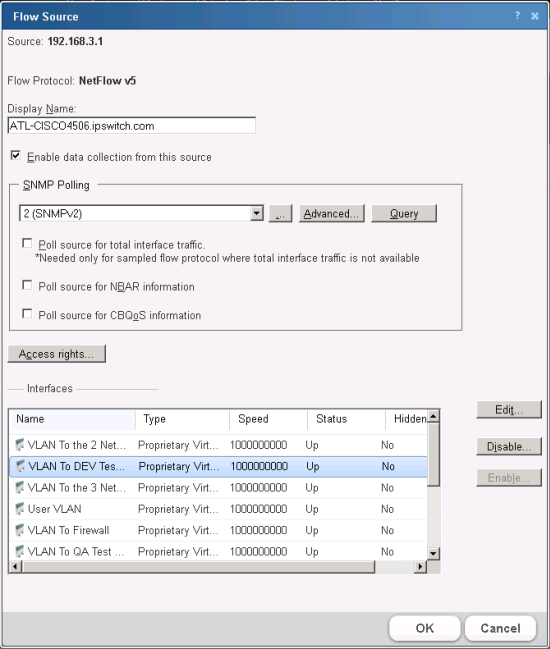Click Disable for the selected interface
This screenshot has width=550, height=649.
[509, 447]
